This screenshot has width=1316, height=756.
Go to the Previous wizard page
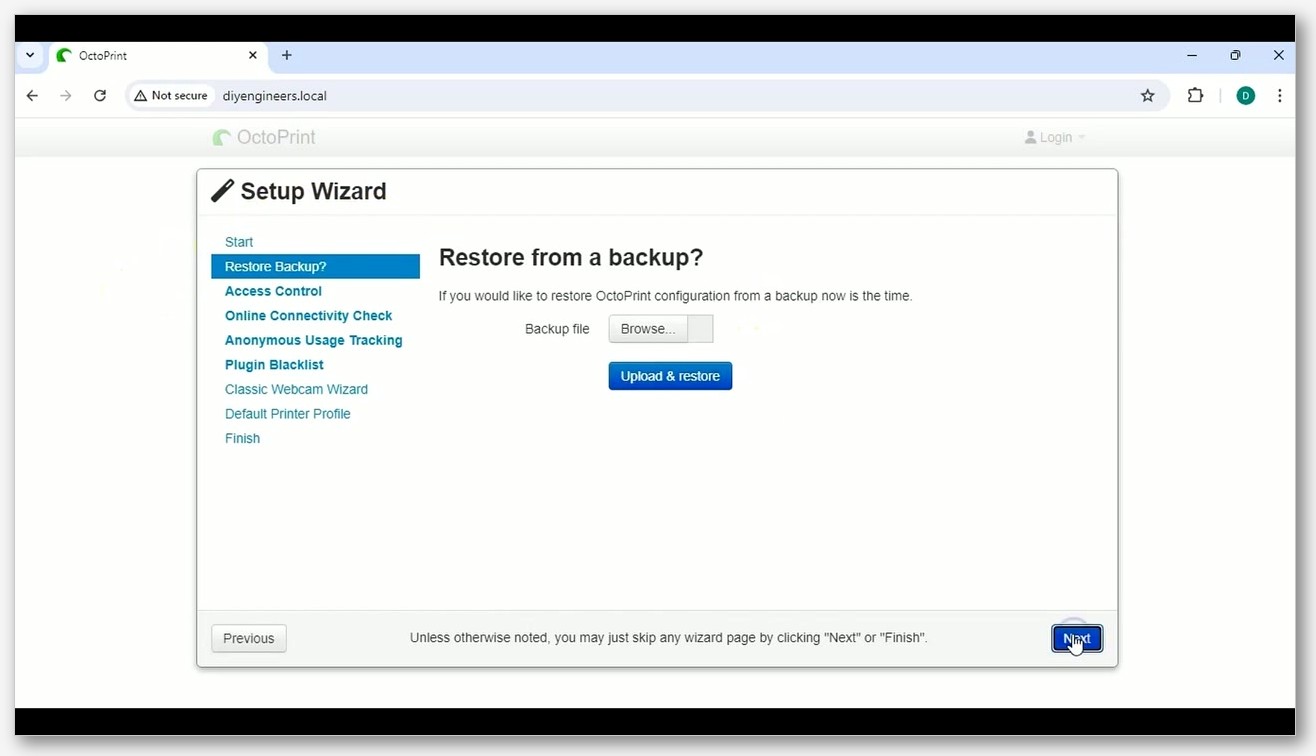249,638
